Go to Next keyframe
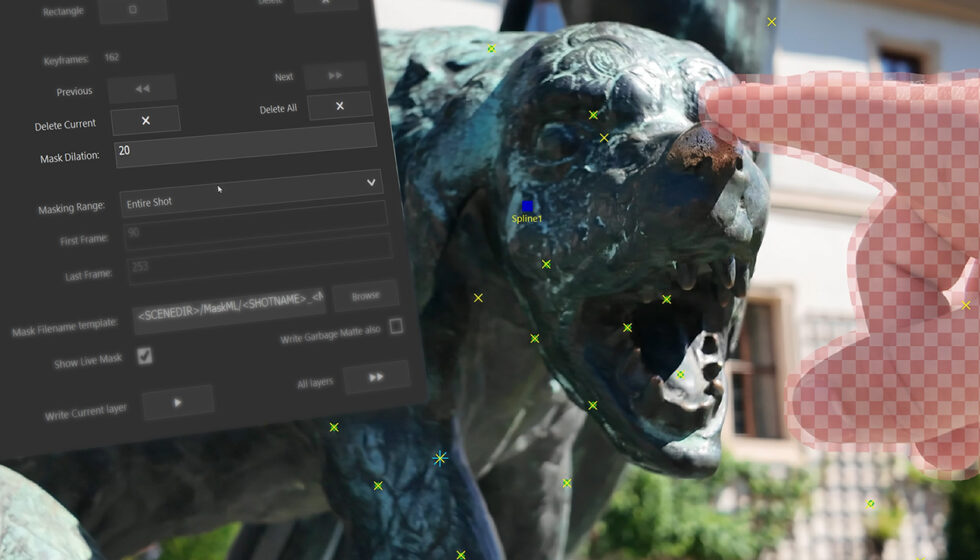Viewport: 980px width, 560px height. (336, 75)
